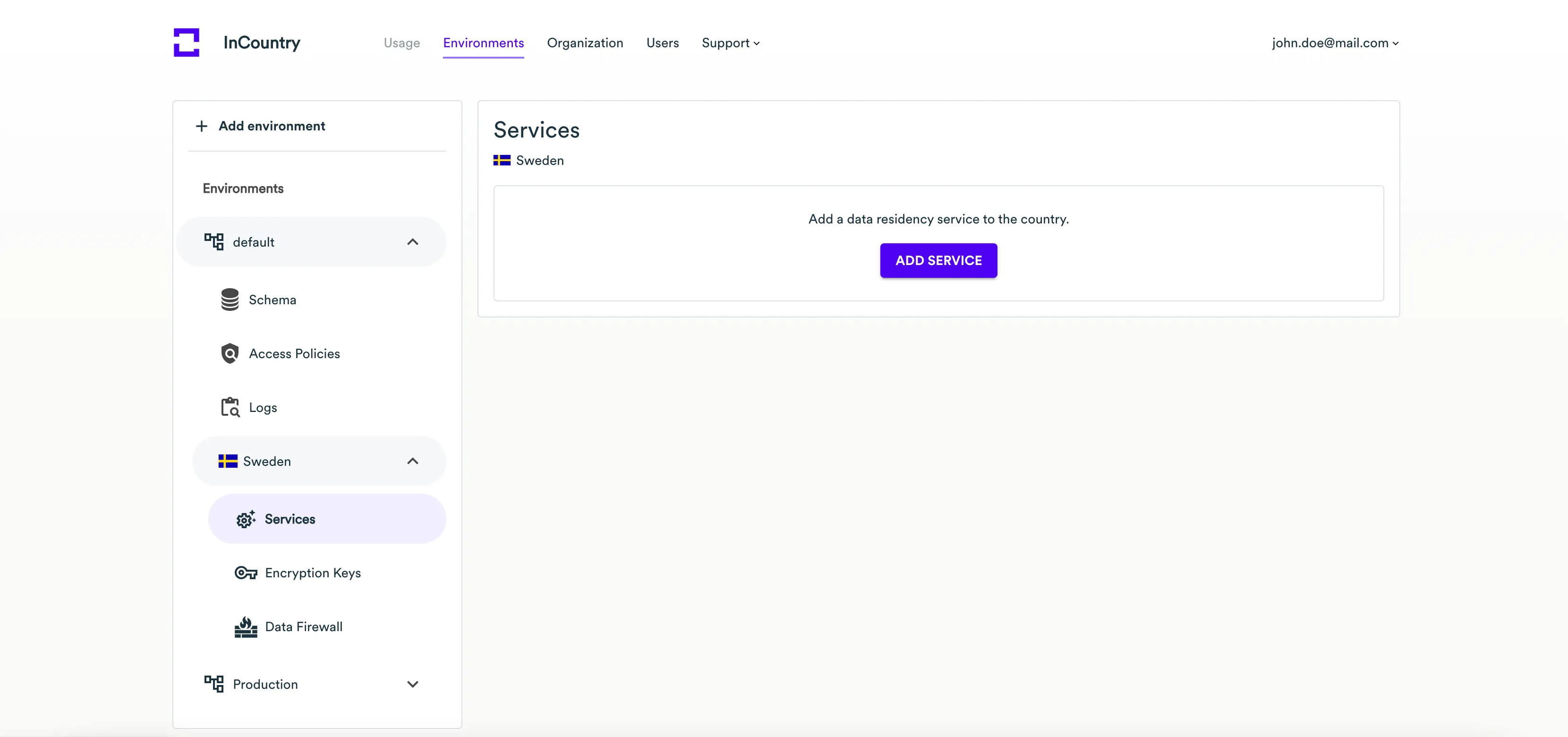Image resolution: width=1568 pixels, height=737 pixels.
Task: Click the InCountry brand name link
Action: (262, 43)
